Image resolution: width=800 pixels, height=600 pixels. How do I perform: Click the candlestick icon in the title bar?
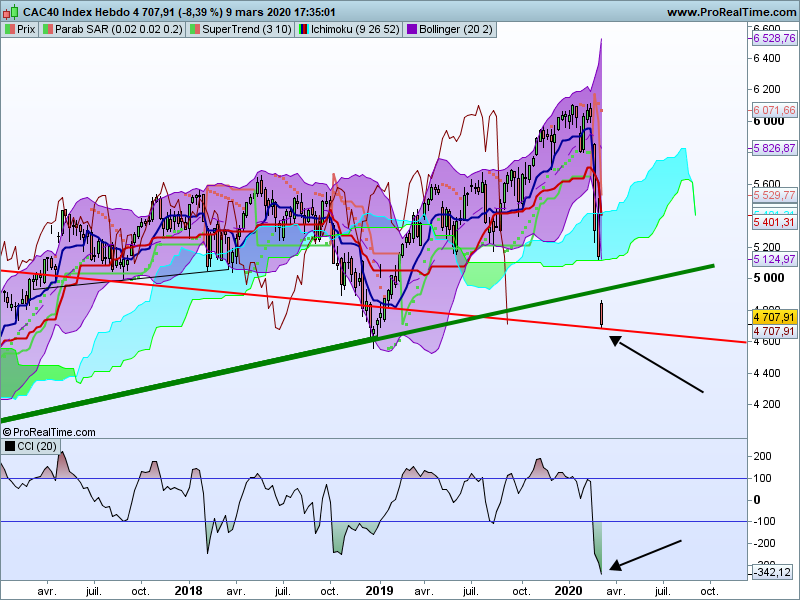tap(11, 11)
